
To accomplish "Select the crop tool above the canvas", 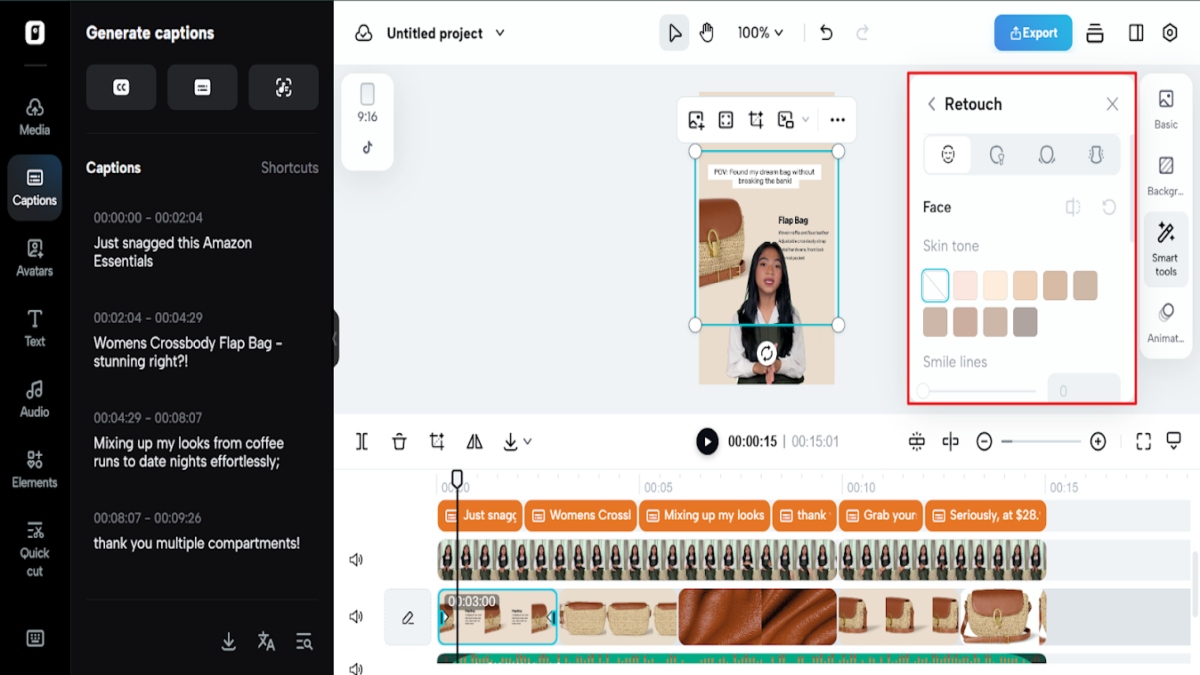I will 756,120.
